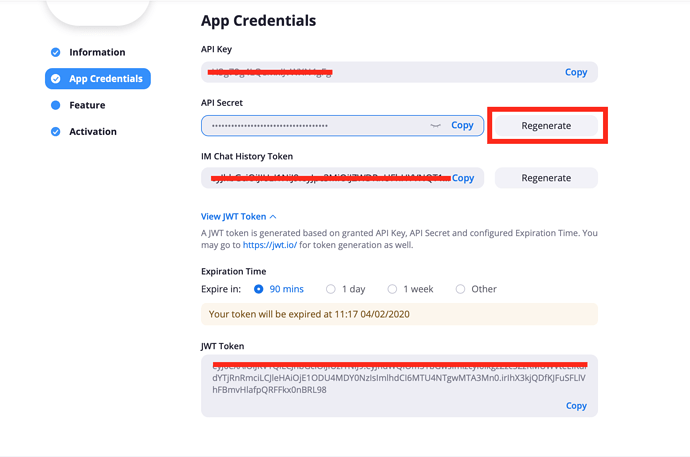Viewport: 690px width, 457px height.
Task: Click the checkmark icon on App Credentials
Action: (x=56, y=79)
